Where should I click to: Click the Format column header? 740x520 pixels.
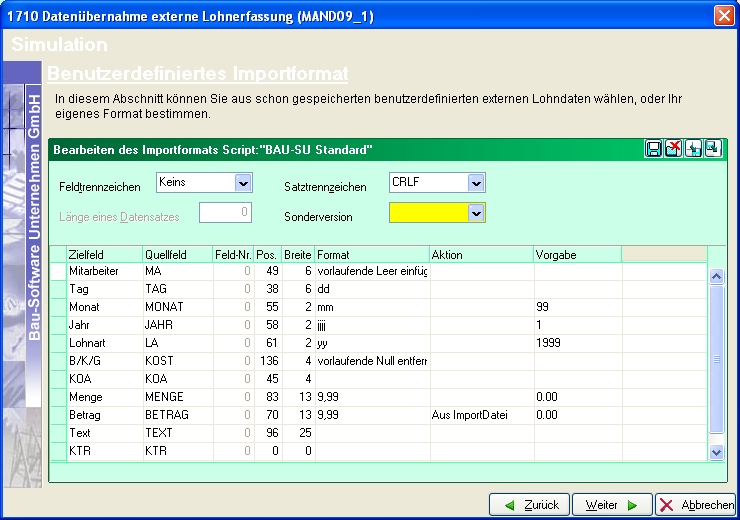click(x=371, y=255)
